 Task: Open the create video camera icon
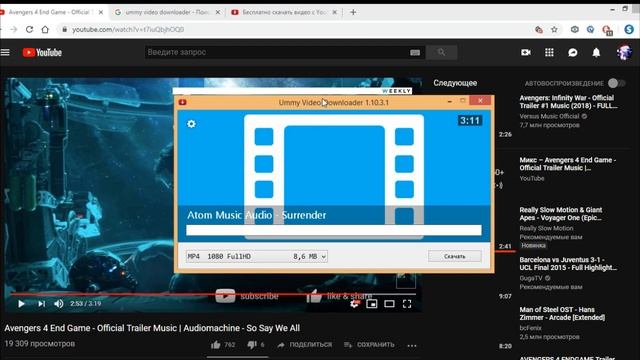click(526, 52)
